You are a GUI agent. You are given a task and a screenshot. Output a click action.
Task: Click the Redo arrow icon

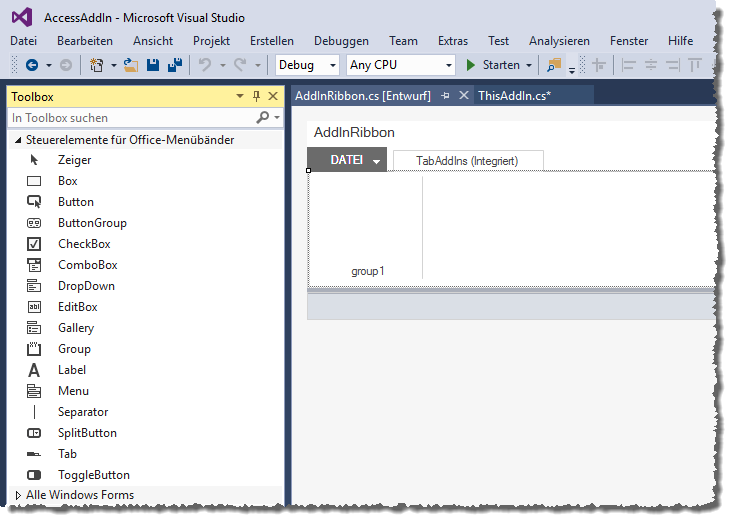(x=240, y=65)
